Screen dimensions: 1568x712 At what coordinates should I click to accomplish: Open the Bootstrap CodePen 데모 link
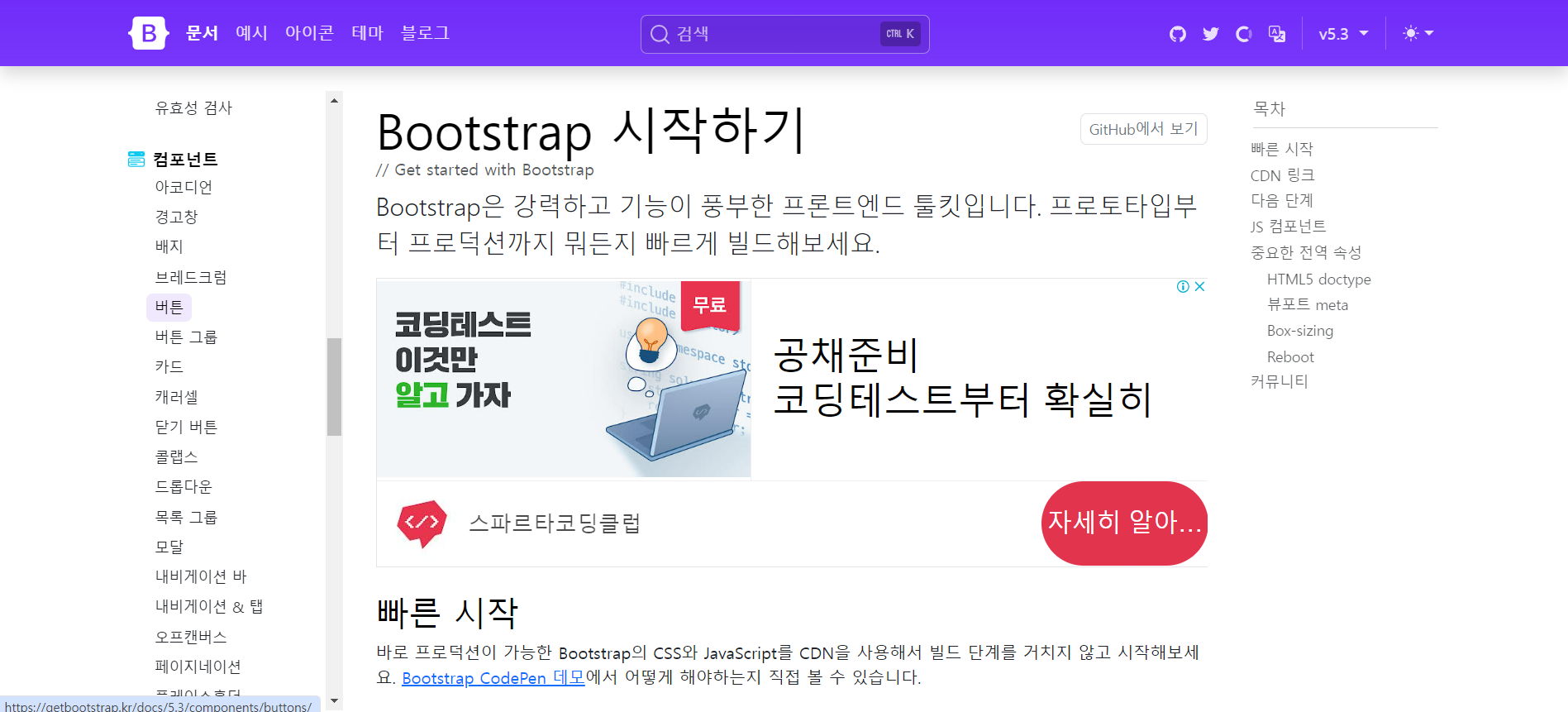click(493, 678)
